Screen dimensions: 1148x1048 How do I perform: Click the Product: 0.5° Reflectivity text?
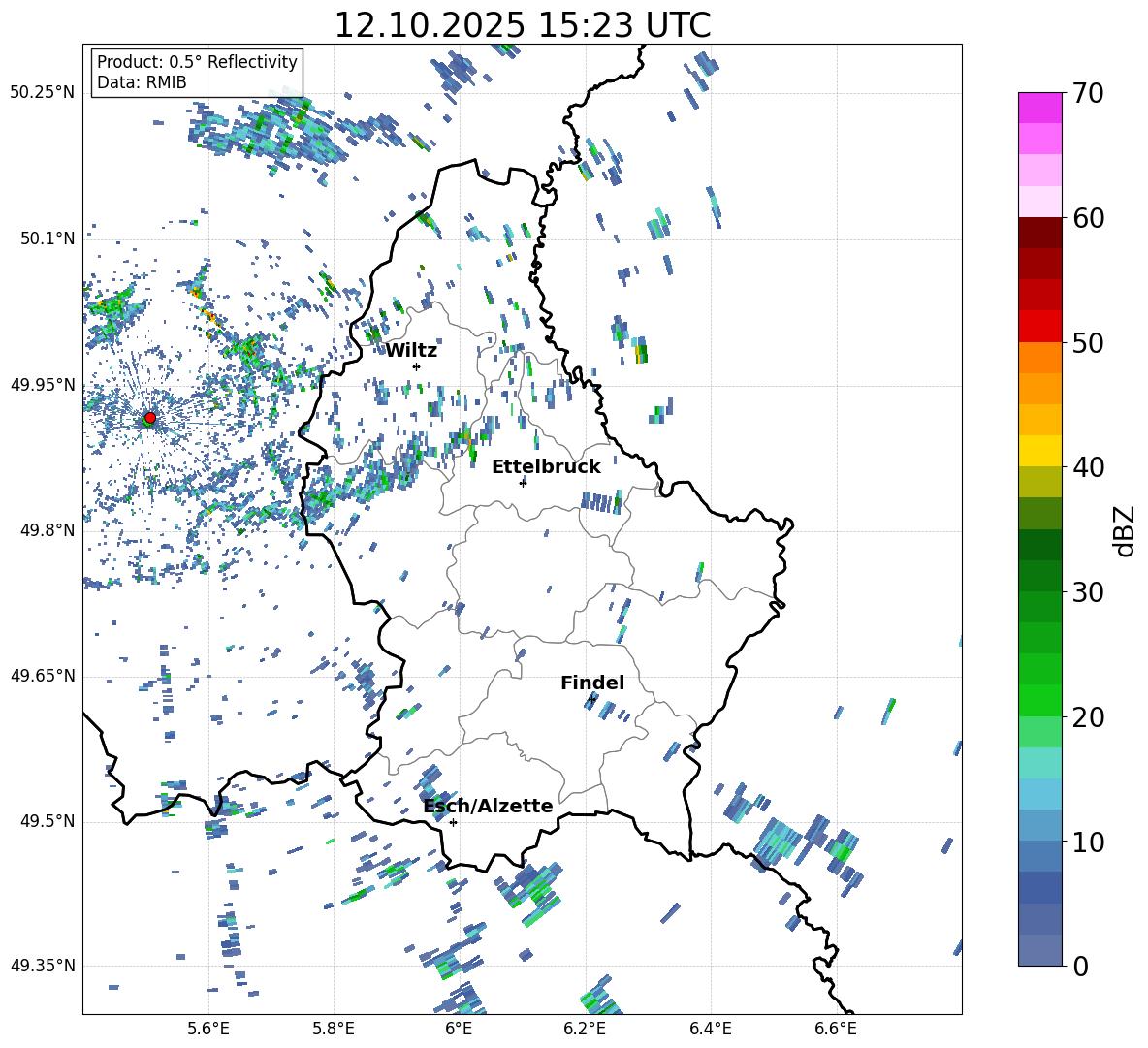(197, 62)
